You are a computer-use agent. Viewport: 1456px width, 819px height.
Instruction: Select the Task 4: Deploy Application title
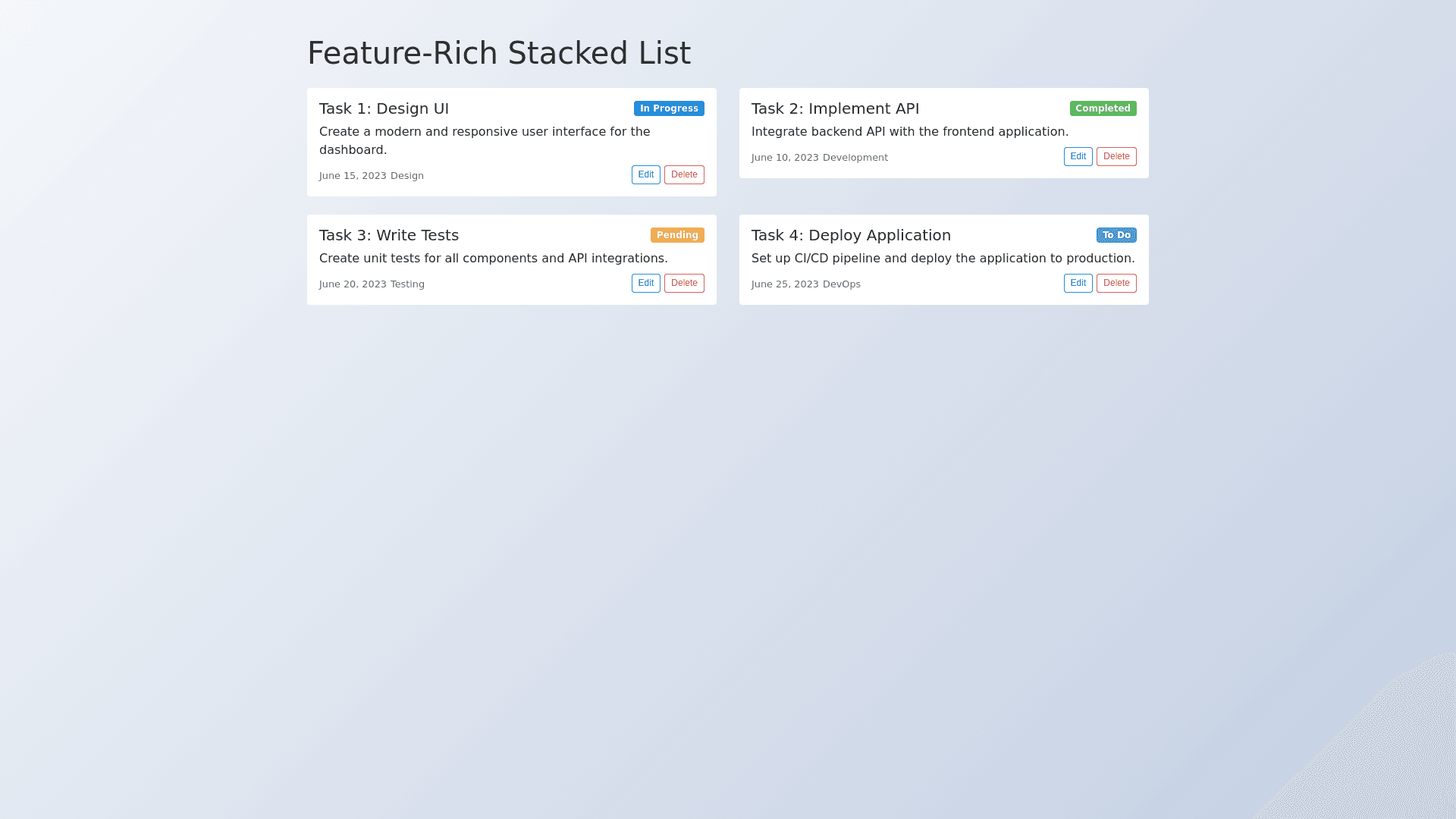tap(851, 235)
